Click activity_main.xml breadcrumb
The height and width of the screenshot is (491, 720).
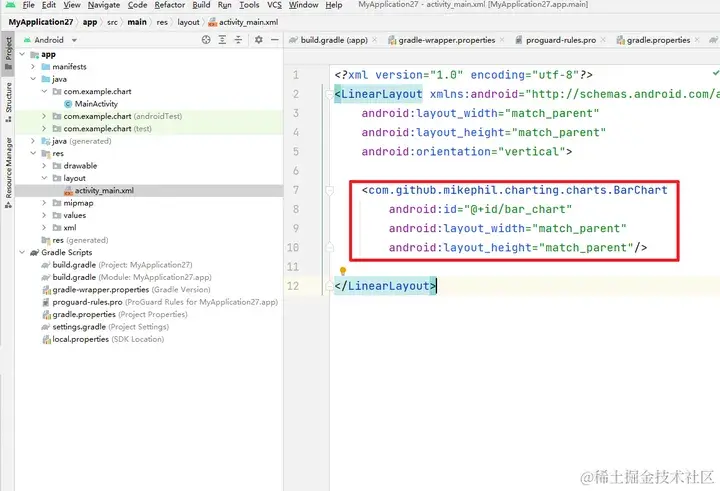pyautogui.click(x=243, y=22)
